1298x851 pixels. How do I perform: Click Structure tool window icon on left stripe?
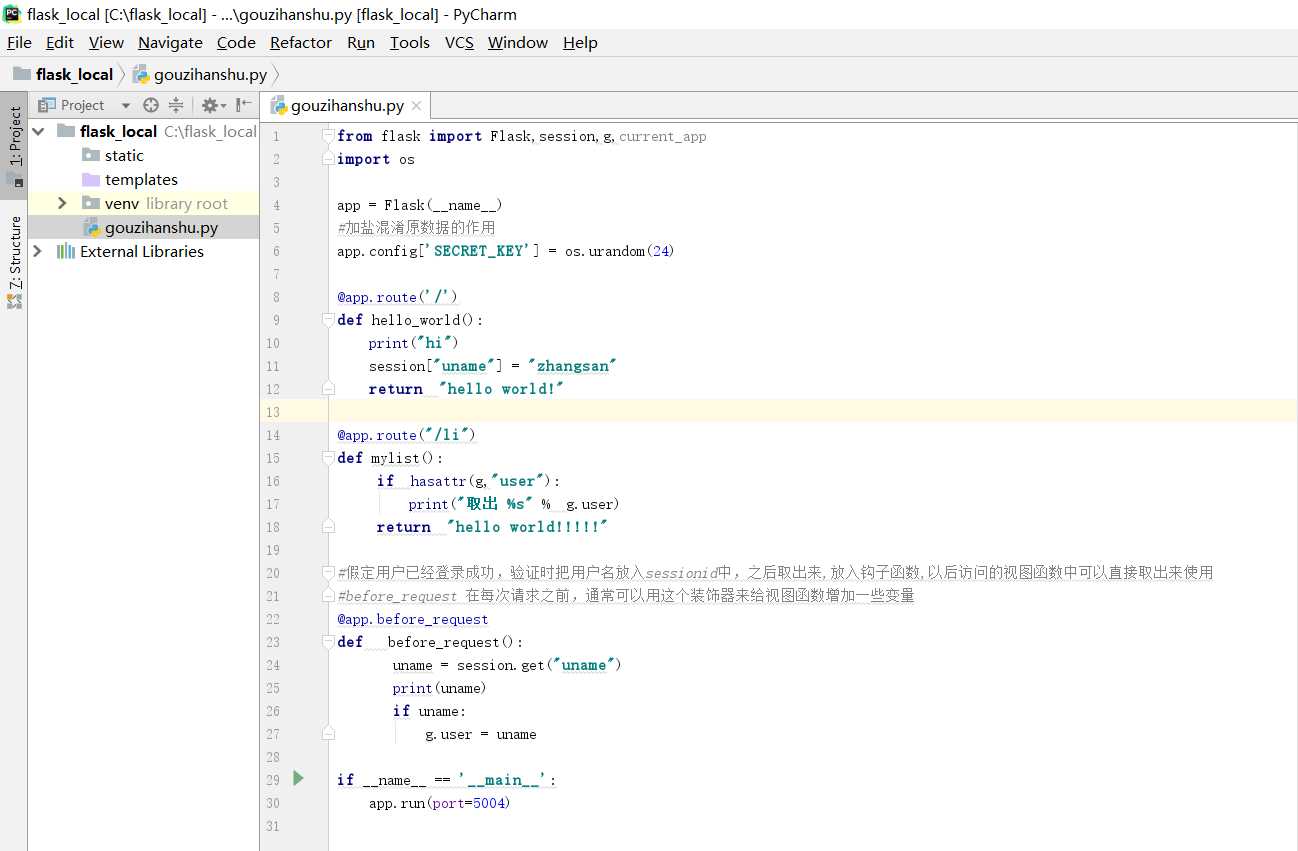[x=14, y=301]
